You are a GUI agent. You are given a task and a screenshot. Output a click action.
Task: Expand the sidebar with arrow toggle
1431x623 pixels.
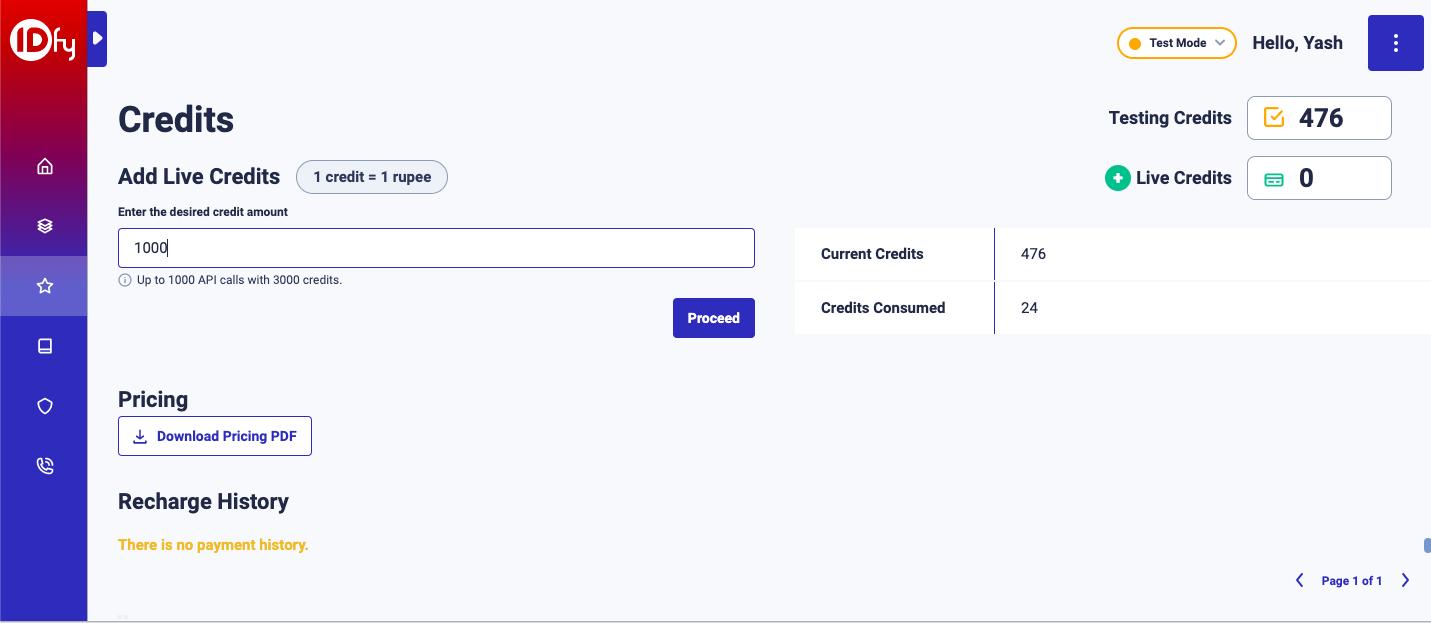[x=97, y=39]
